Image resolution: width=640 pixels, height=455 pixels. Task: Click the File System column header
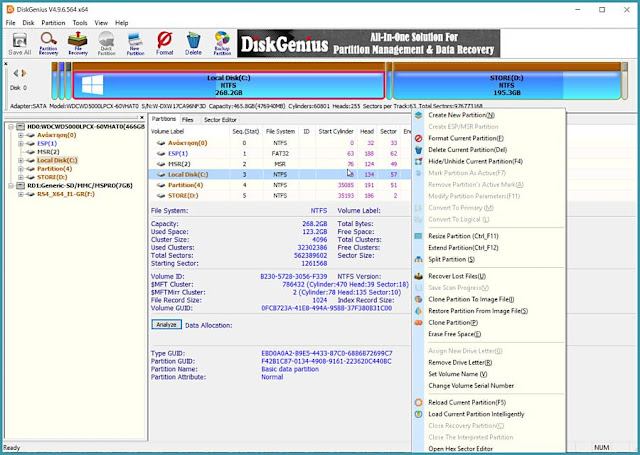pyautogui.click(x=280, y=131)
